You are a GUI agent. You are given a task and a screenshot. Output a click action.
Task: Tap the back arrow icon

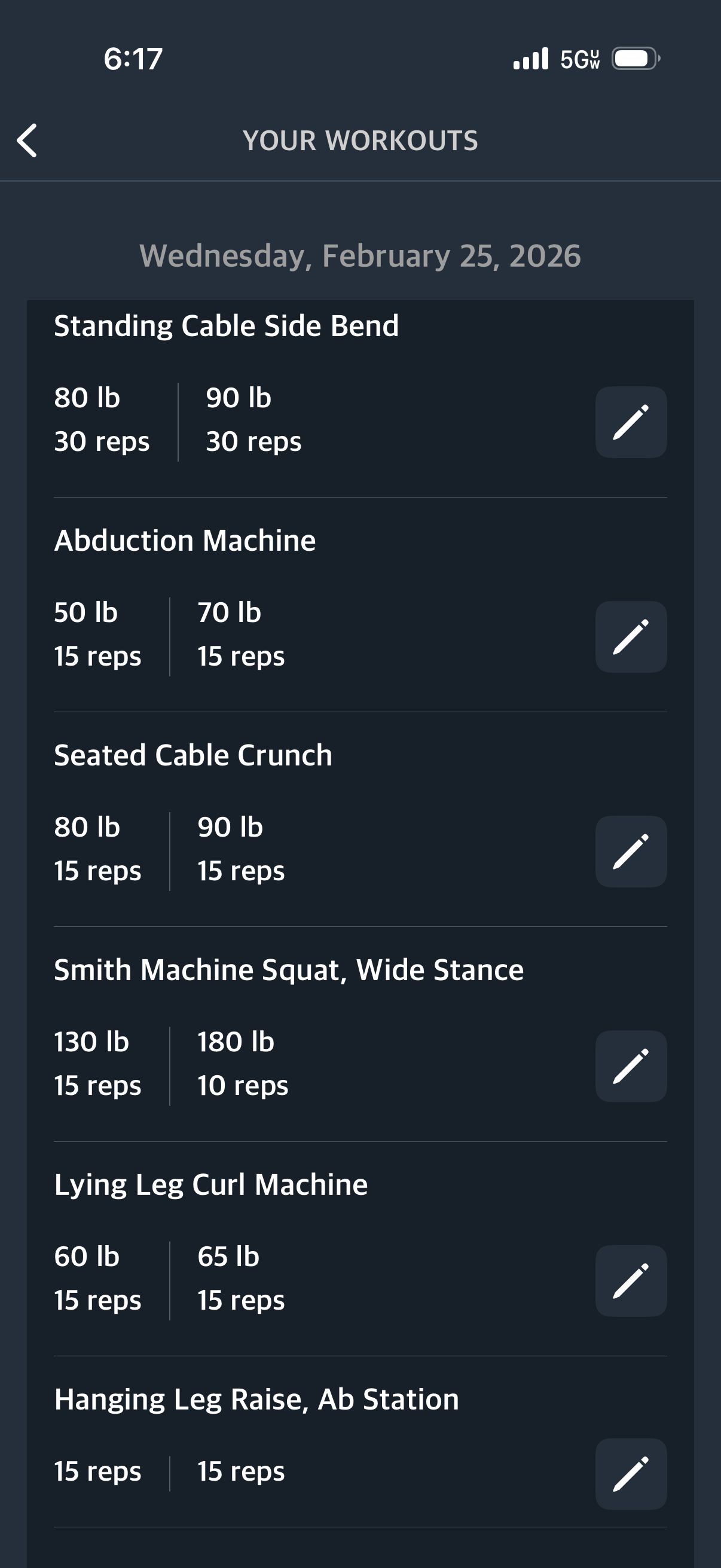28,141
